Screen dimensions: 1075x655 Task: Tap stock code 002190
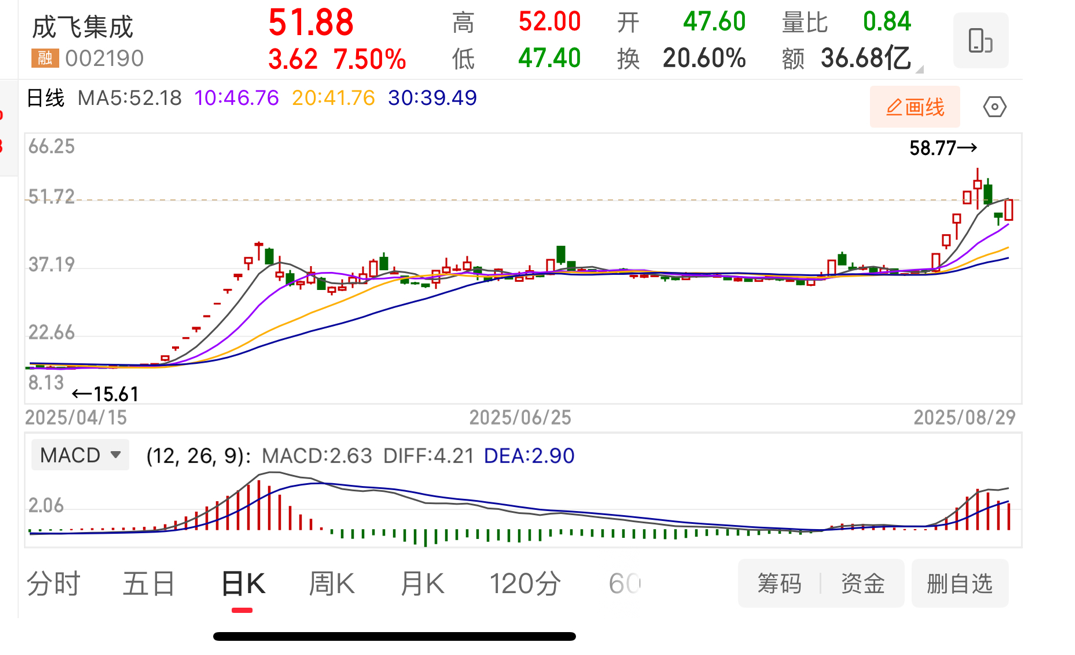(104, 58)
